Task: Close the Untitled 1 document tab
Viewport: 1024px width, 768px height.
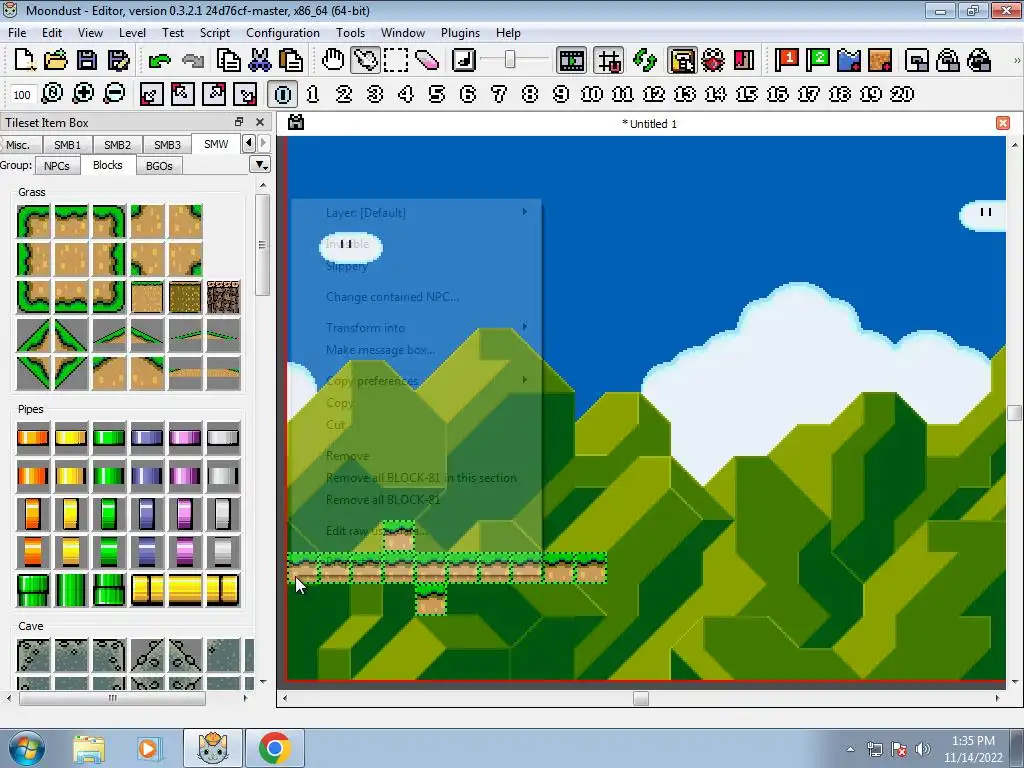Action: 1003,123
